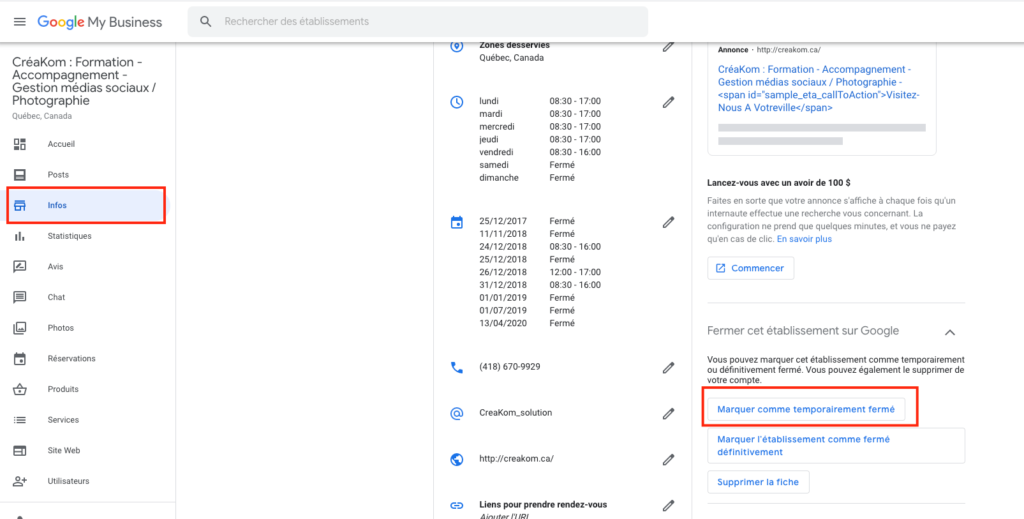Click the Google My Business logo
The image size is (1024, 519).
click(99, 22)
